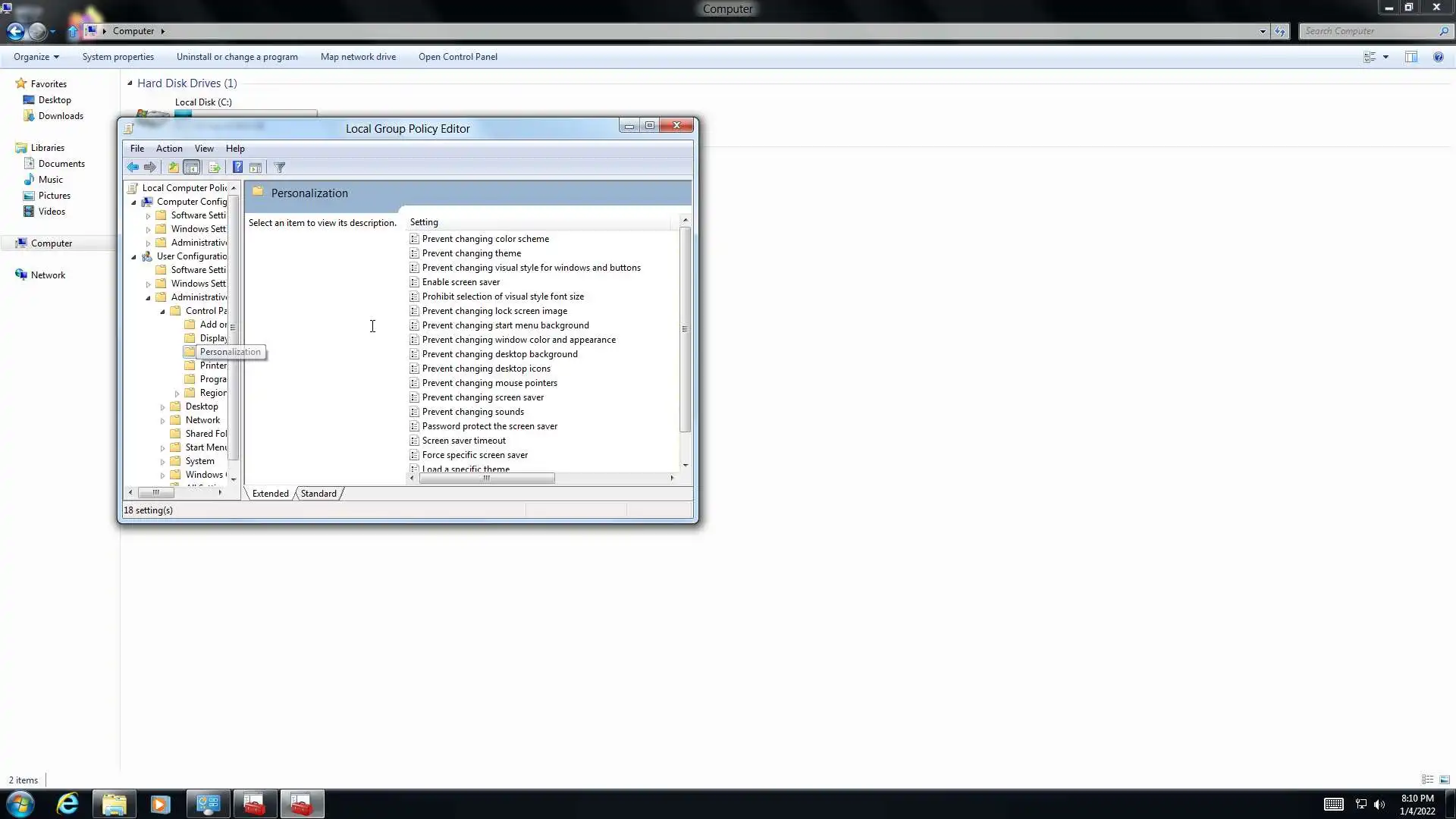
Task: Toggle the Show/Hide Action Pane icon
Action: tap(256, 168)
